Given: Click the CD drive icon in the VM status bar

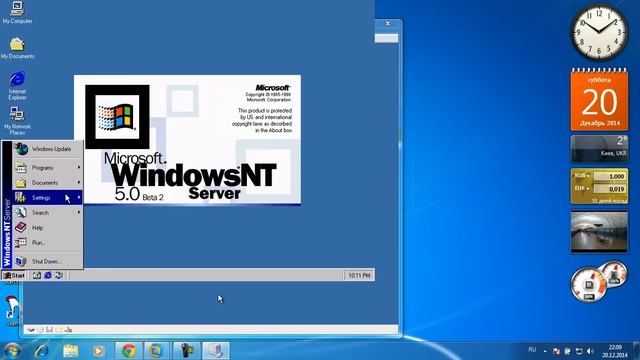Looking at the screenshot, I should pos(40,329).
